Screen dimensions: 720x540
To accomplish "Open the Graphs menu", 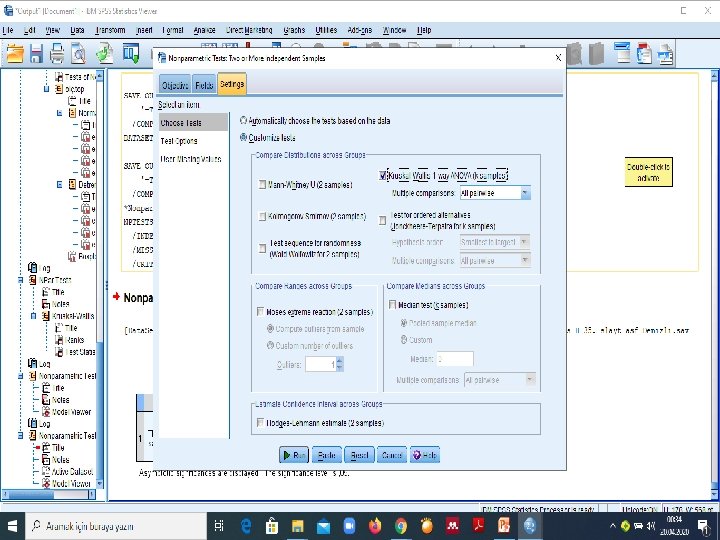I will click(294, 30).
